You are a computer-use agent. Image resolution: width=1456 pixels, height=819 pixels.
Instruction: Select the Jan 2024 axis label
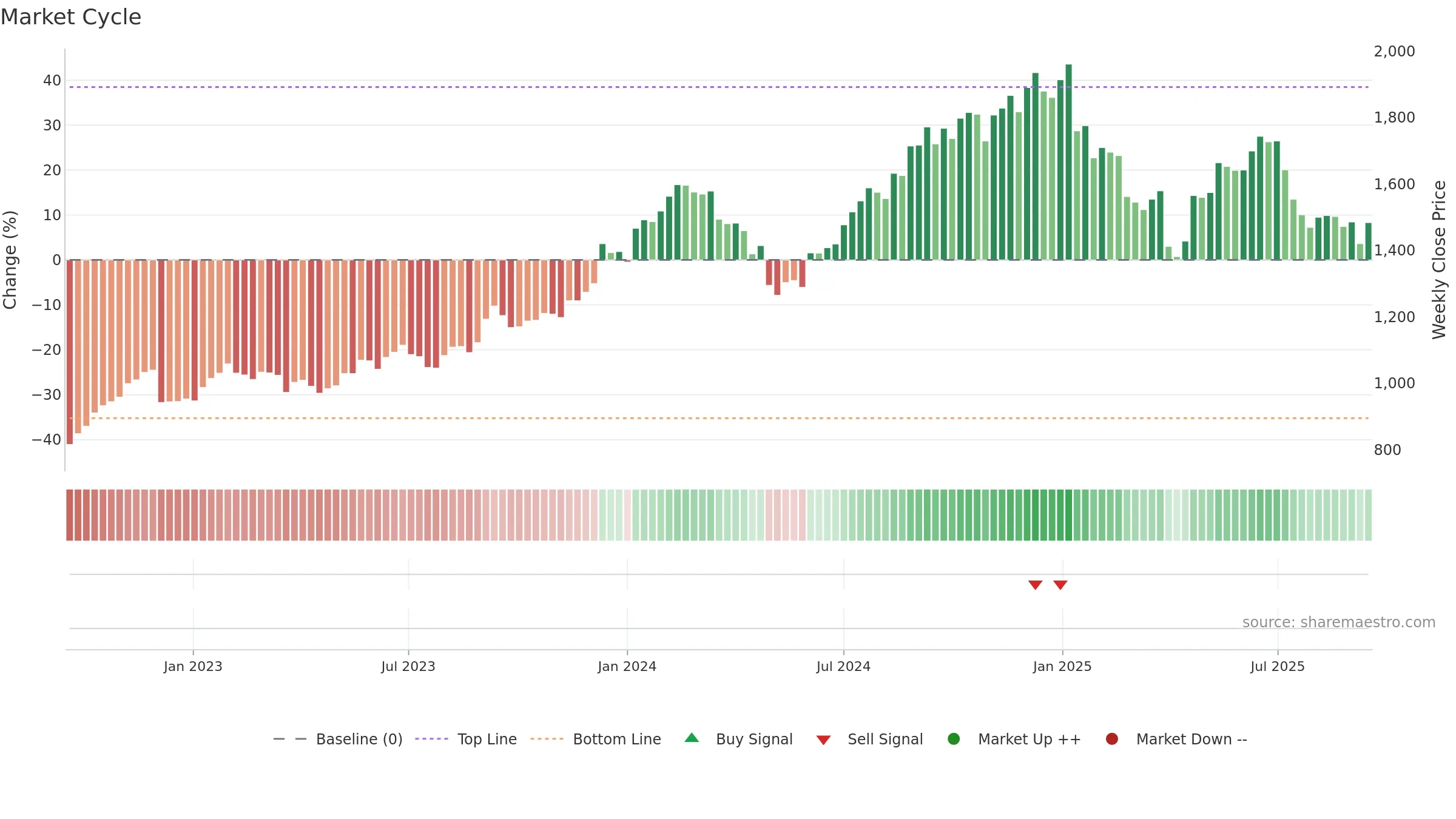point(627,666)
